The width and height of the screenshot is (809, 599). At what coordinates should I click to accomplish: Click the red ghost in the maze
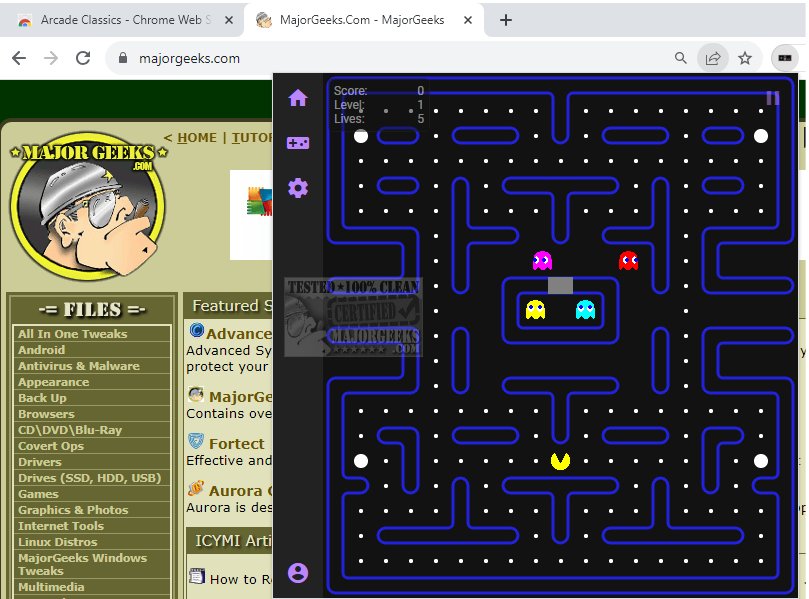(x=628, y=261)
